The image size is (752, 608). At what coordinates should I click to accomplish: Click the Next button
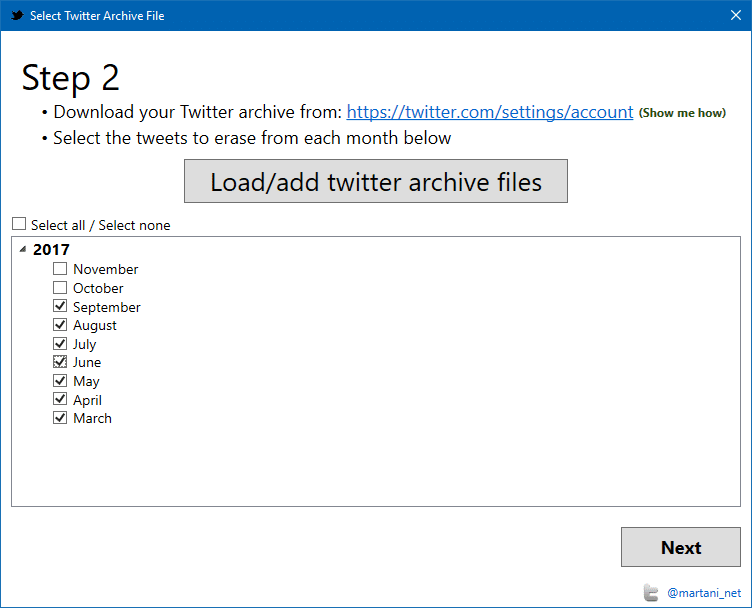coord(681,547)
